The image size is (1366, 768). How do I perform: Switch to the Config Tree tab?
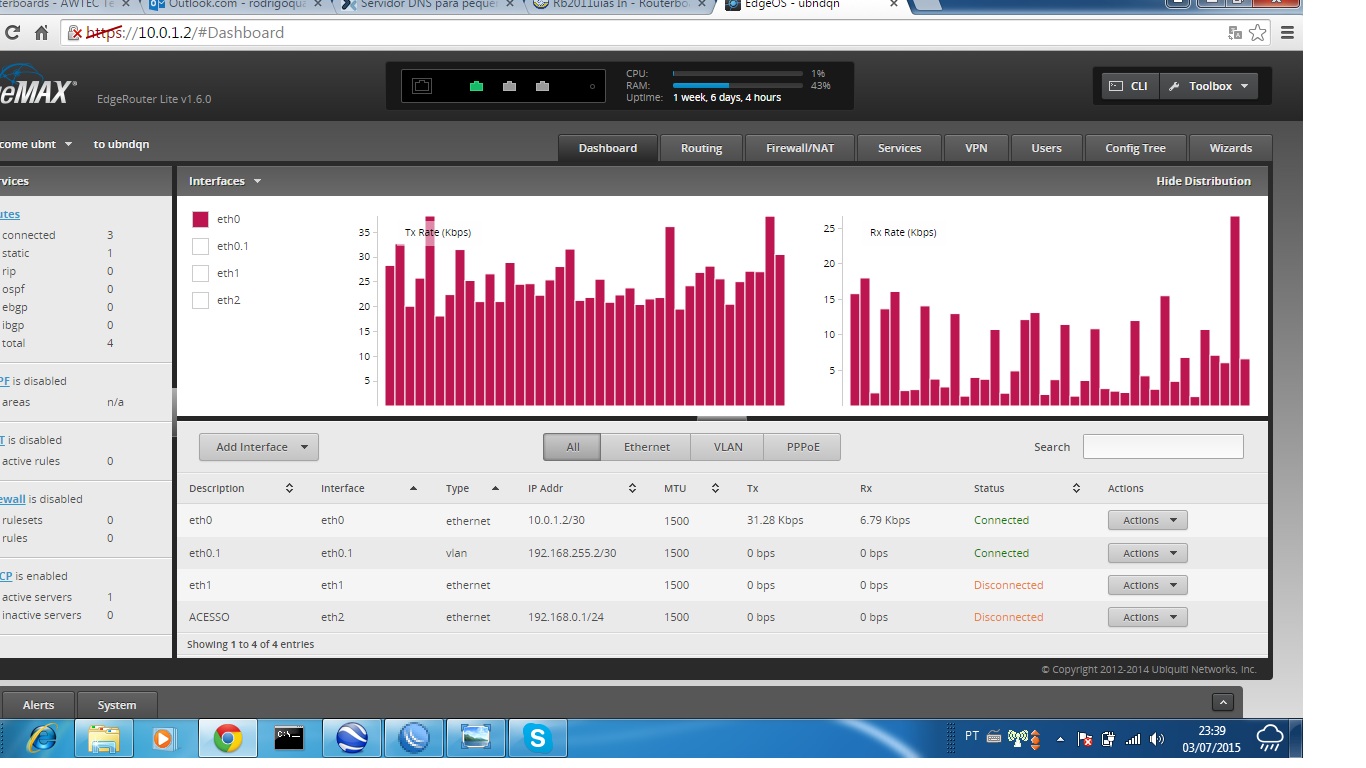pyautogui.click(x=1135, y=148)
